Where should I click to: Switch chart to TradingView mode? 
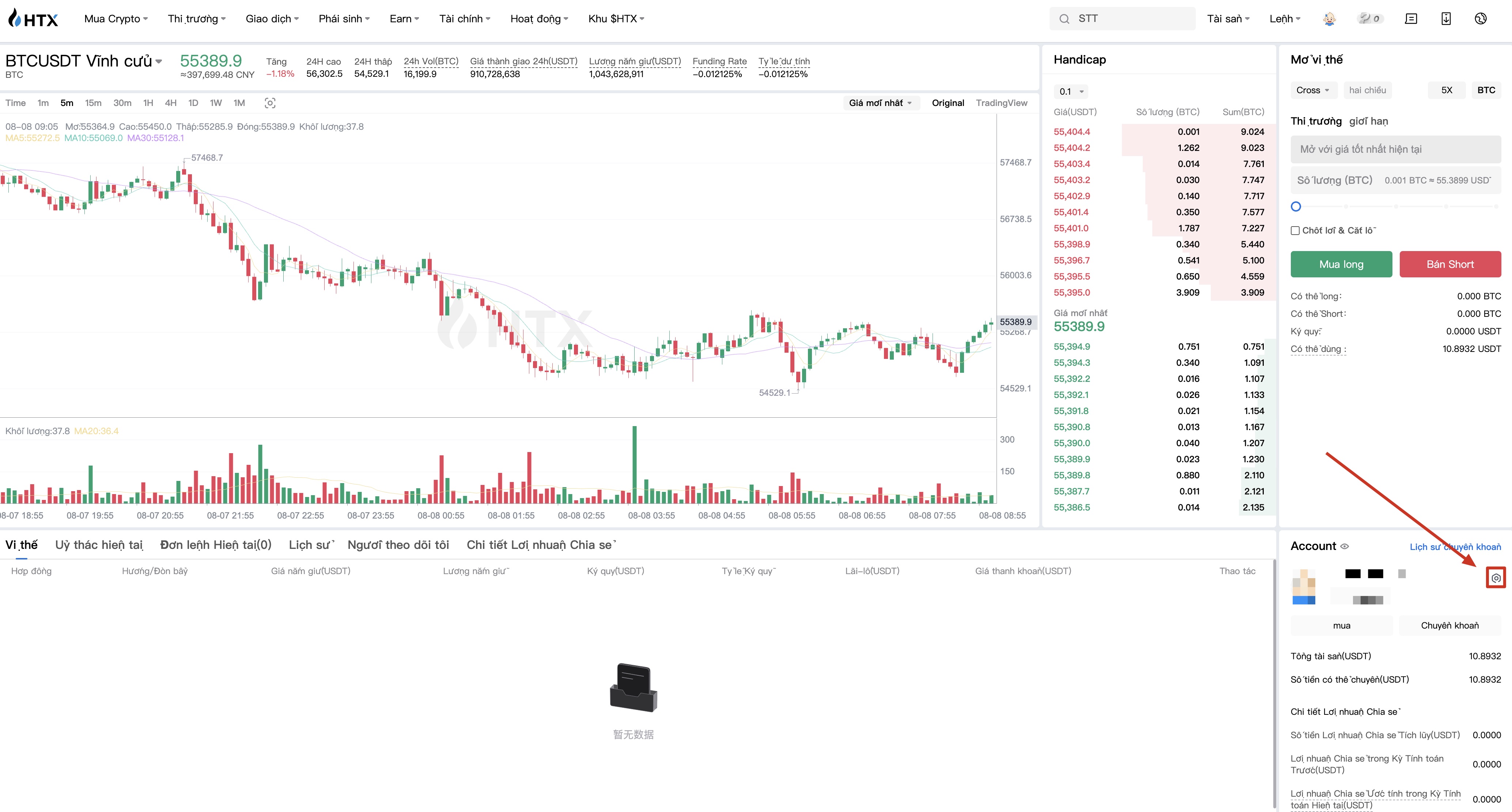click(1001, 103)
